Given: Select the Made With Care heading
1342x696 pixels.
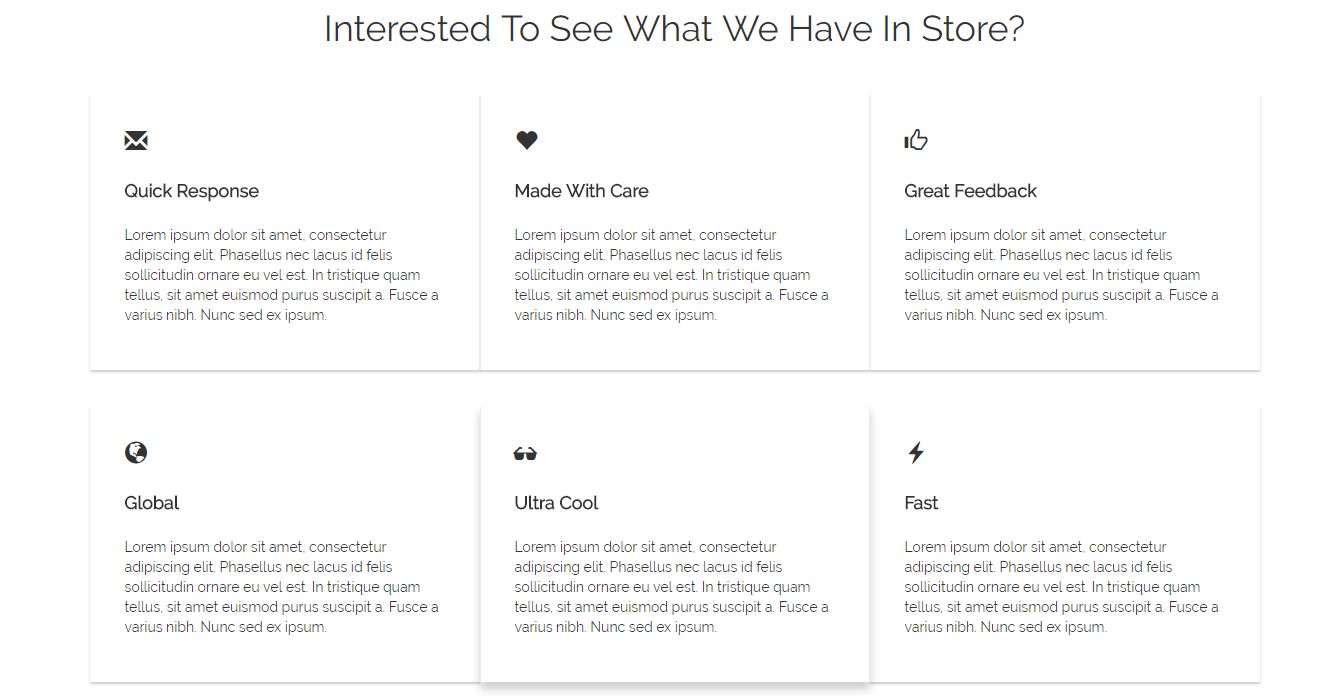Looking at the screenshot, I should 581,191.
